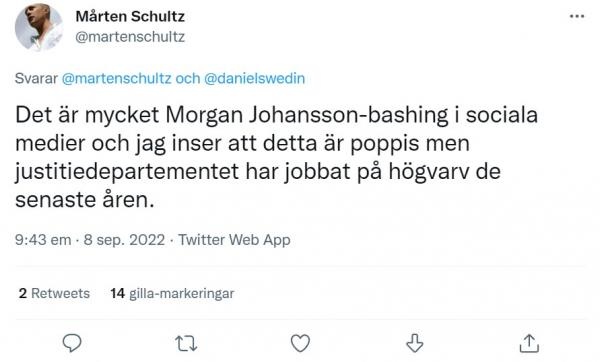The height and width of the screenshot is (362, 600).
Task: Like the tweet with heart icon
Action: (300, 343)
